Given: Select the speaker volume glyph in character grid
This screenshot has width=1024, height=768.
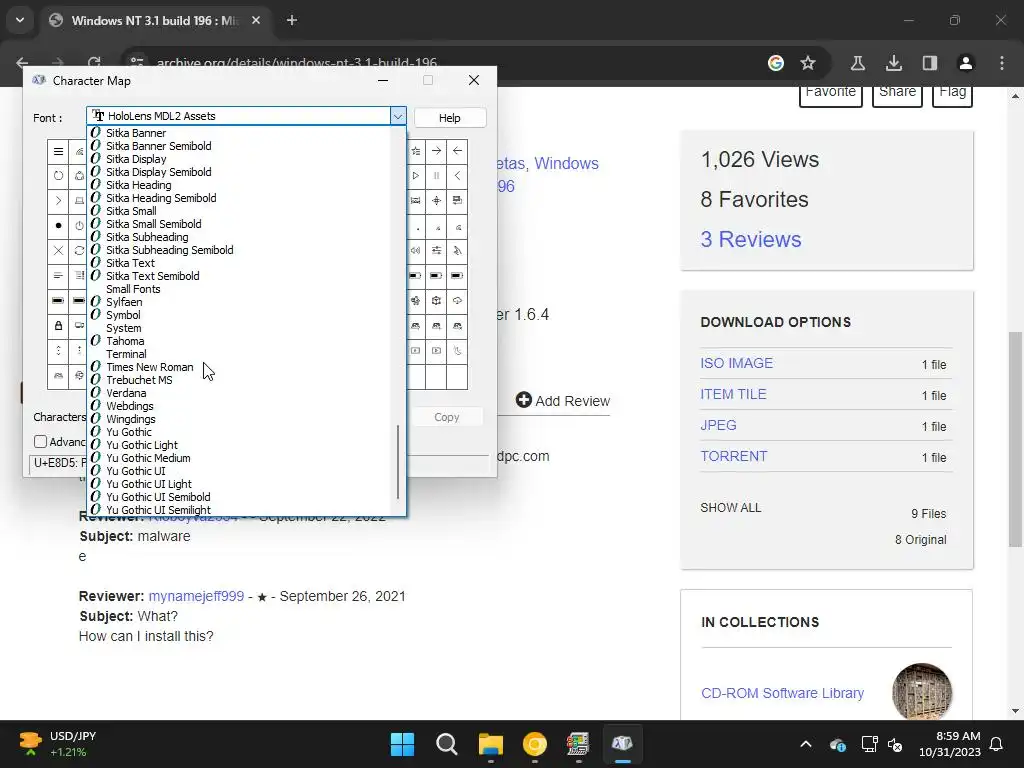Looking at the screenshot, I should click(415, 251).
